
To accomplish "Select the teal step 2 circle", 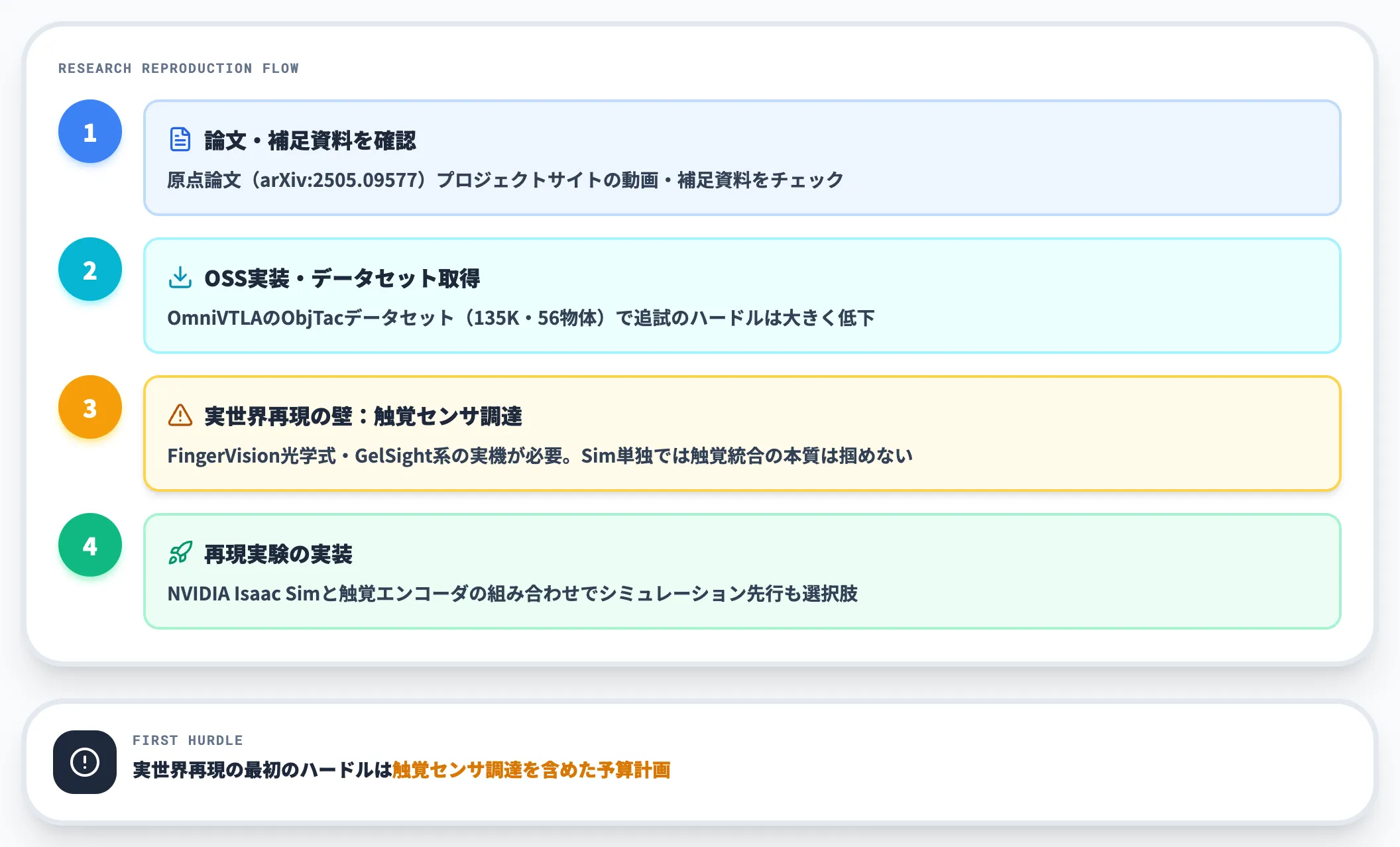I will click(x=90, y=270).
